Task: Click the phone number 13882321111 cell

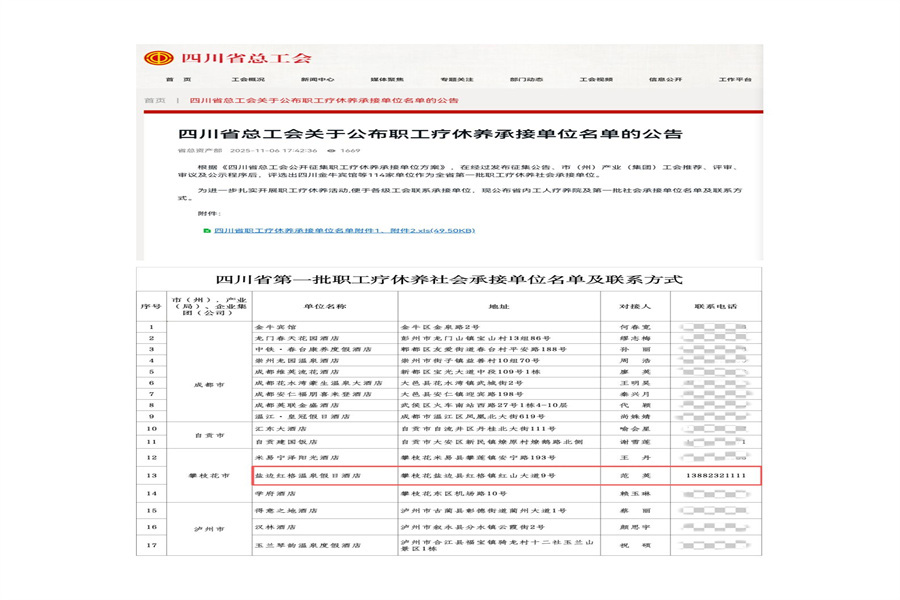Action: point(716,475)
